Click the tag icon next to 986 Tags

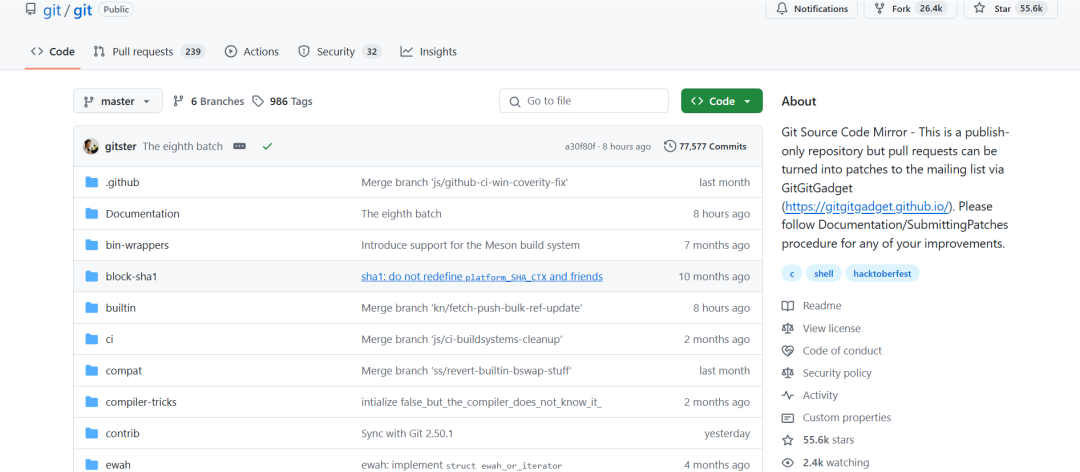tap(258, 101)
